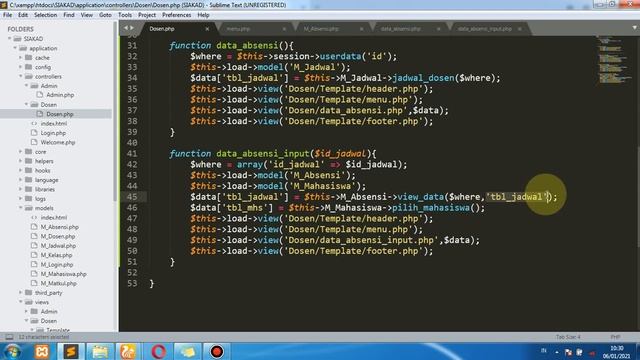The image size is (640, 360).
Task: Open the Preferences menu
Action: pos(176,15)
